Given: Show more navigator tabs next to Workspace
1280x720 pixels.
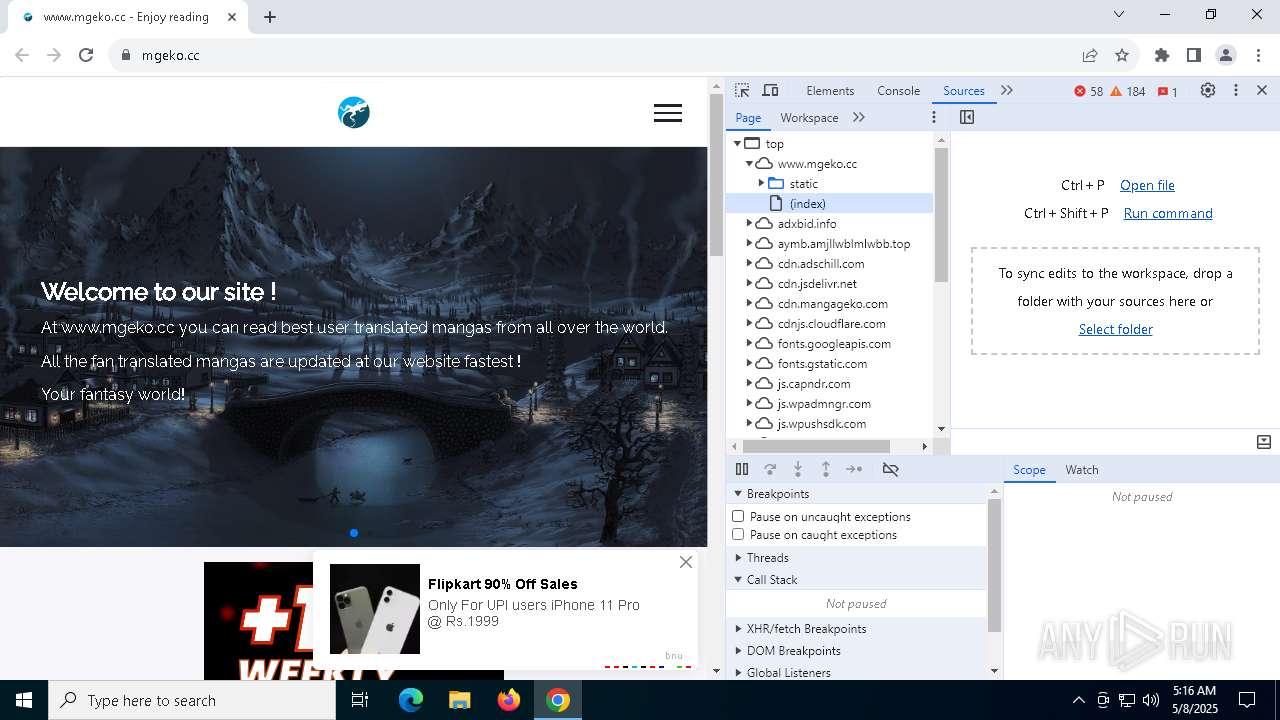Looking at the screenshot, I should coord(859,117).
